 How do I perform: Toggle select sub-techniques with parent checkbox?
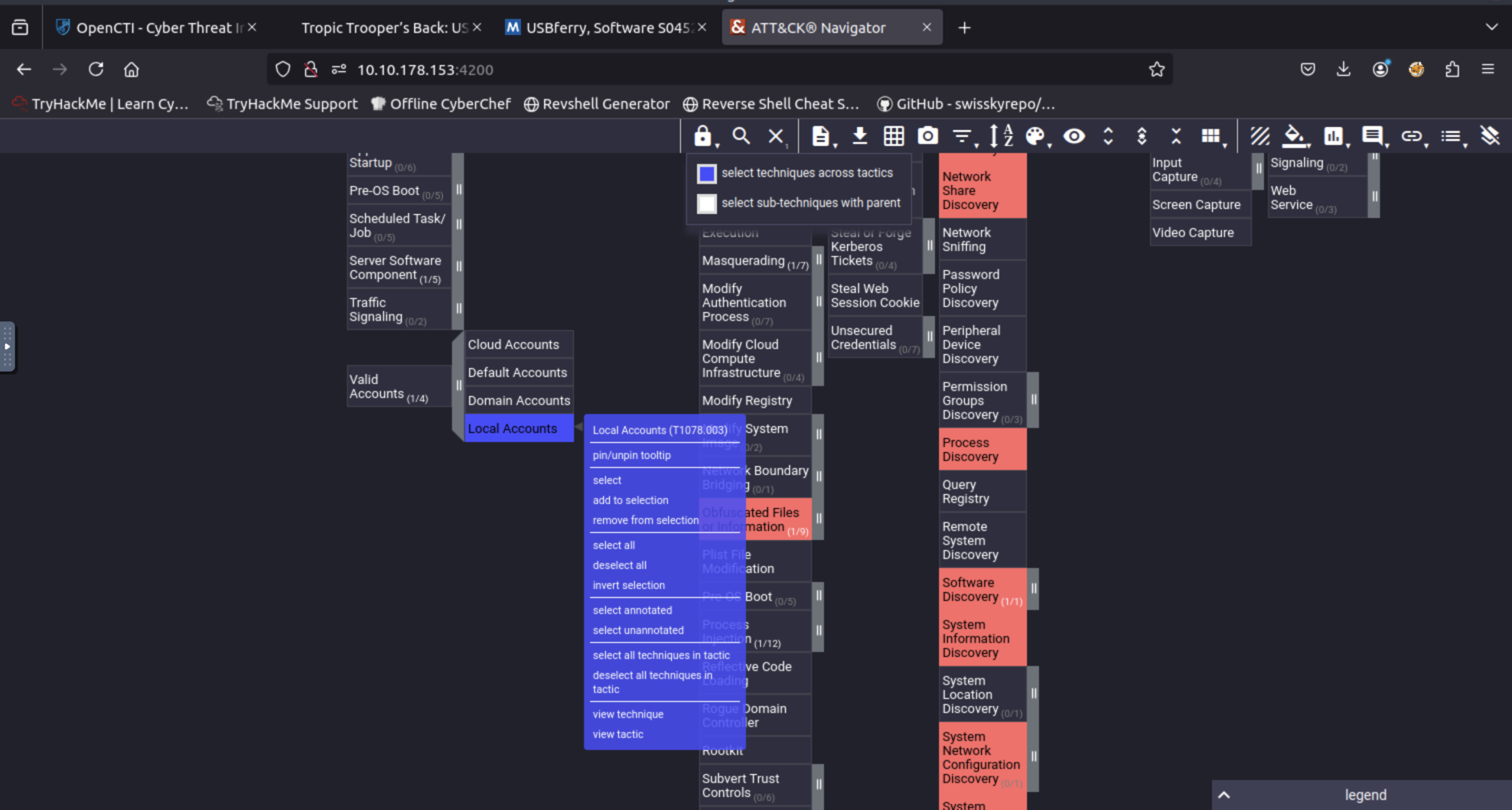707,203
